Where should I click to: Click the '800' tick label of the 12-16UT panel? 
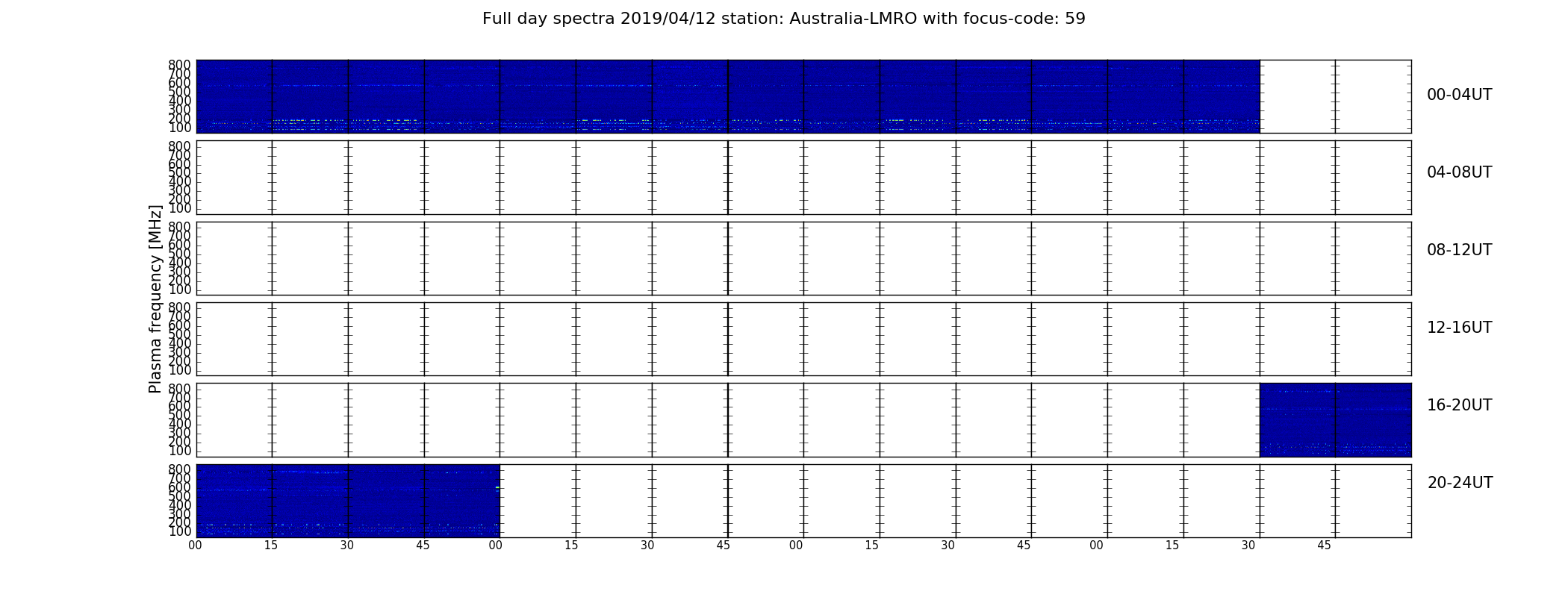(x=180, y=307)
